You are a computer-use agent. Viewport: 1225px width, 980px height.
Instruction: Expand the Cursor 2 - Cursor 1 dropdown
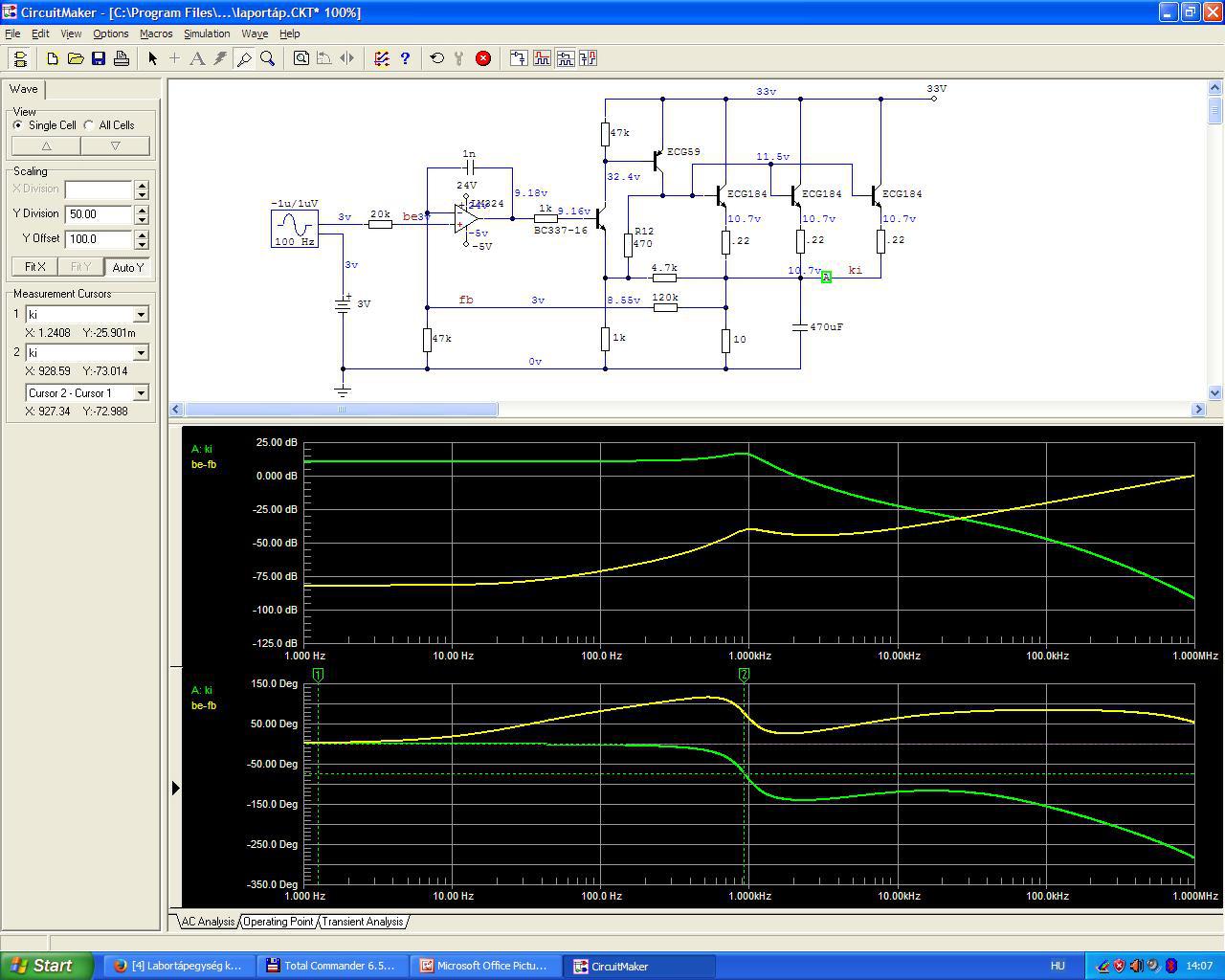[141, 393]
